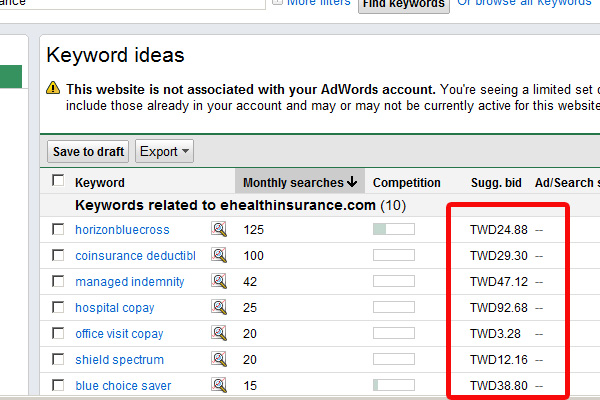This screenshot has height=400, width=600.
Task: Toggle the select-all Keyword header checkbox
Action: [58, 180]
